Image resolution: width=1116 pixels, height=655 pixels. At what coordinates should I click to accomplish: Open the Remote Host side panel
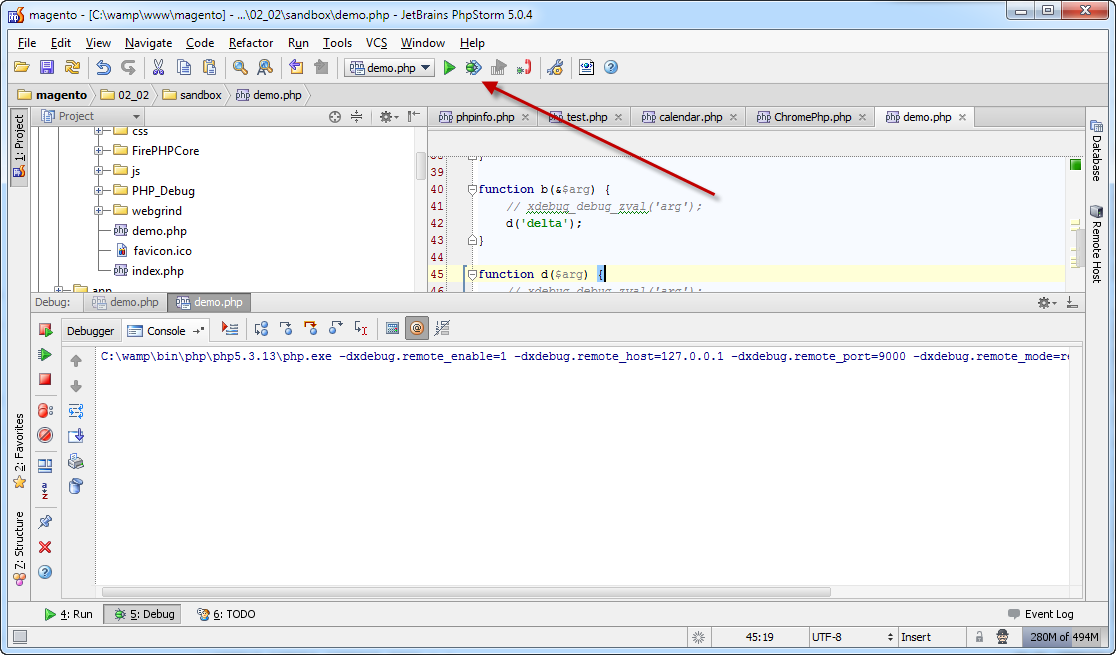pos(1096,243)
